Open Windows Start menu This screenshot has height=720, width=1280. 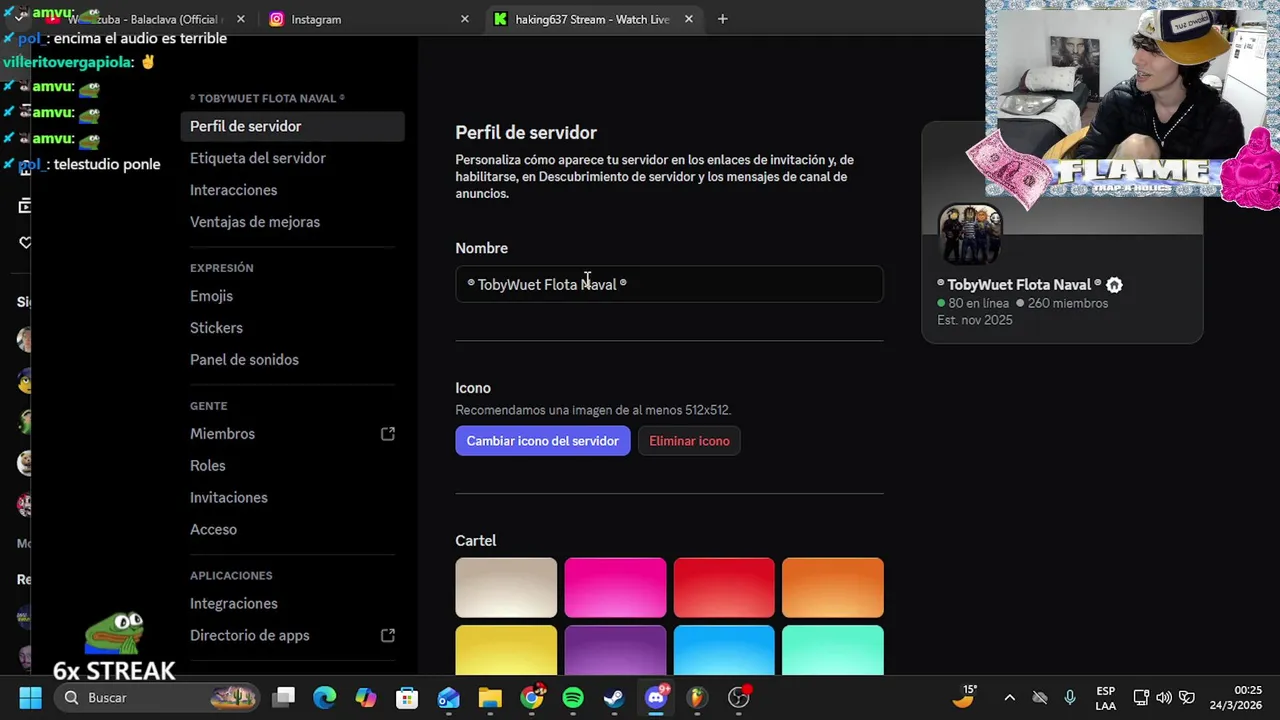pyautogui.click(x=30, y=698)
